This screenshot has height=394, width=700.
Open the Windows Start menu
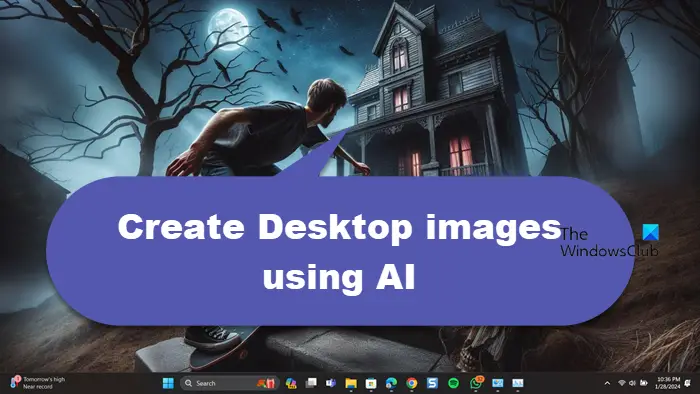click(168, 383)
